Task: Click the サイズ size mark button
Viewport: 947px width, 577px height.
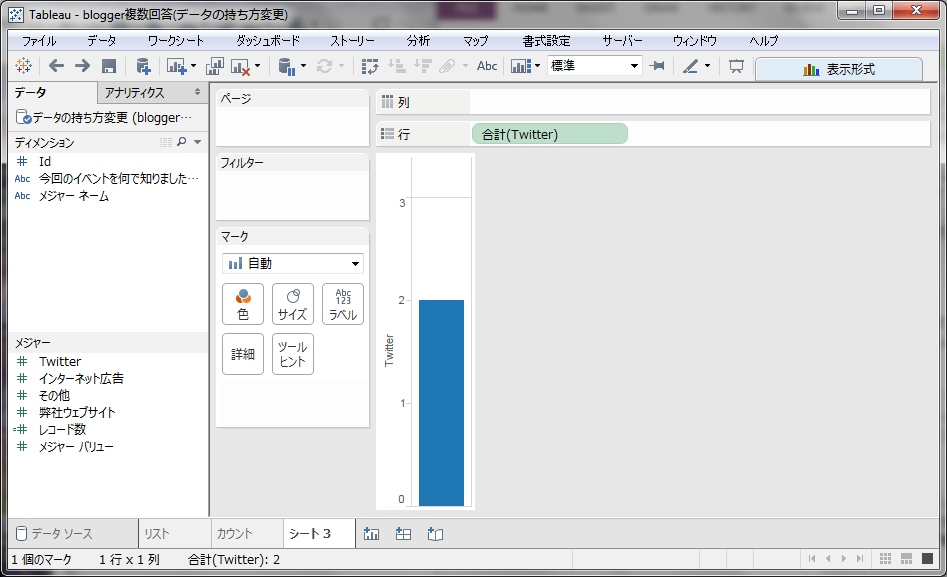Action: click(x=293, y=304)
